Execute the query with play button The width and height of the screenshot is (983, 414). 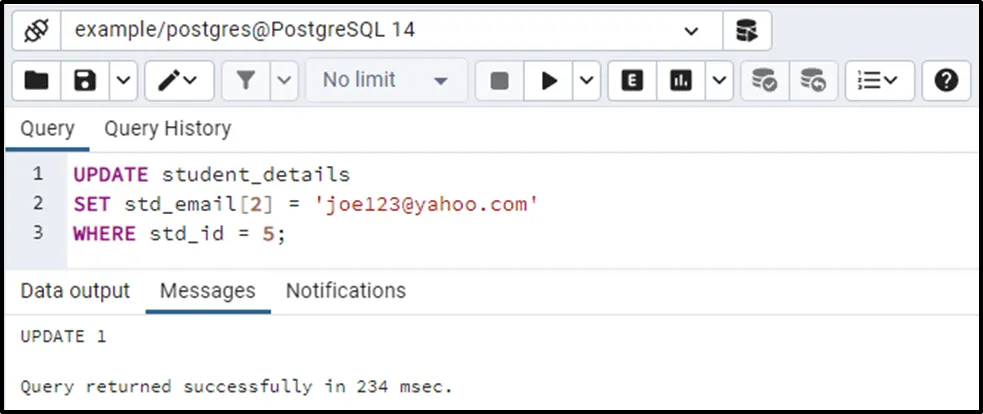point(549,81)
